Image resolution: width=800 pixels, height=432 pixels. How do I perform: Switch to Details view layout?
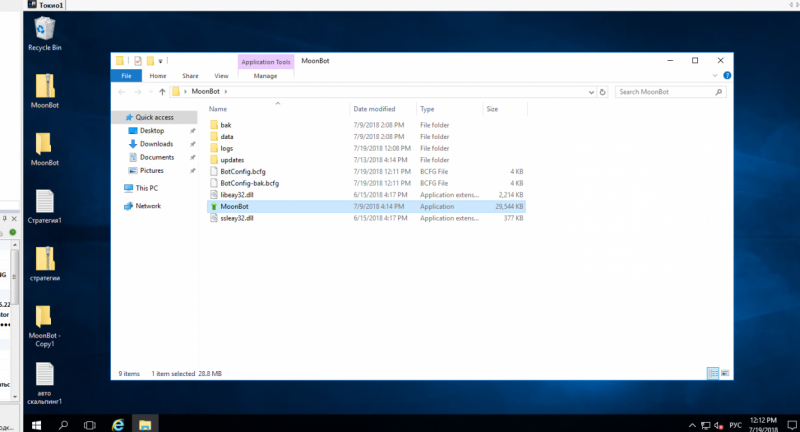pos(713,373)
